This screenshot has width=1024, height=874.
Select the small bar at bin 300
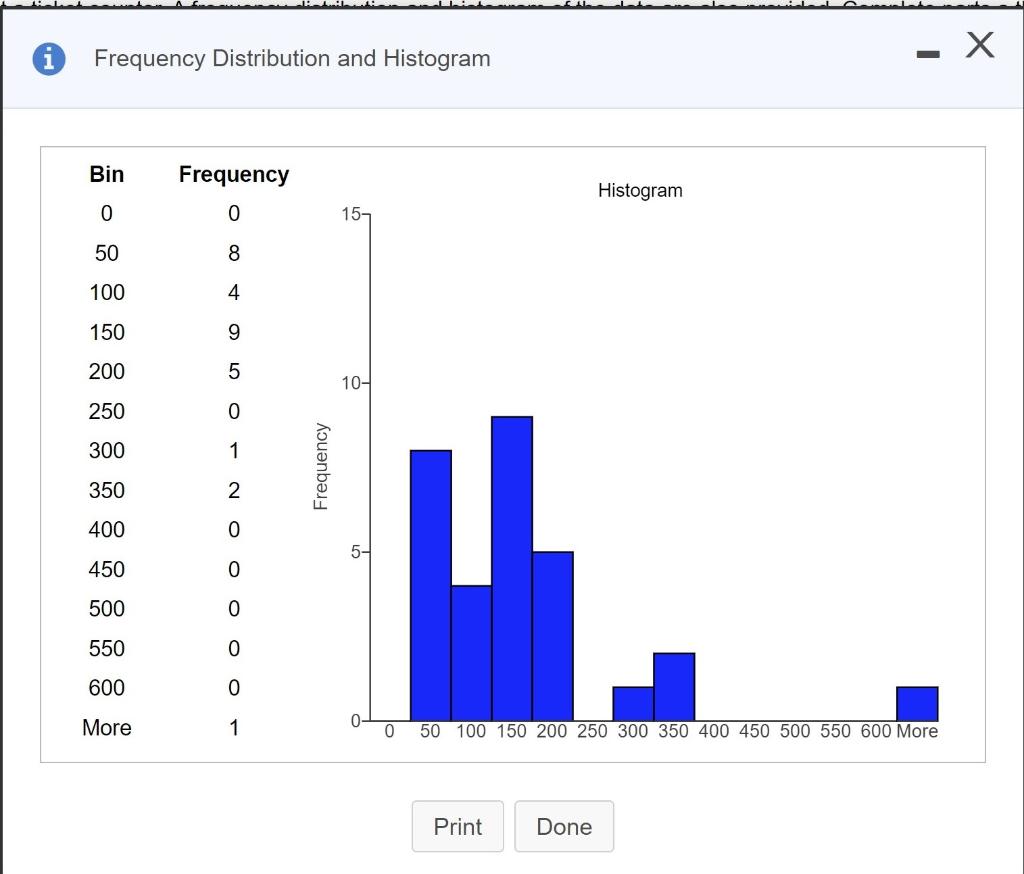pyautogui.click(x=632, y=705)
